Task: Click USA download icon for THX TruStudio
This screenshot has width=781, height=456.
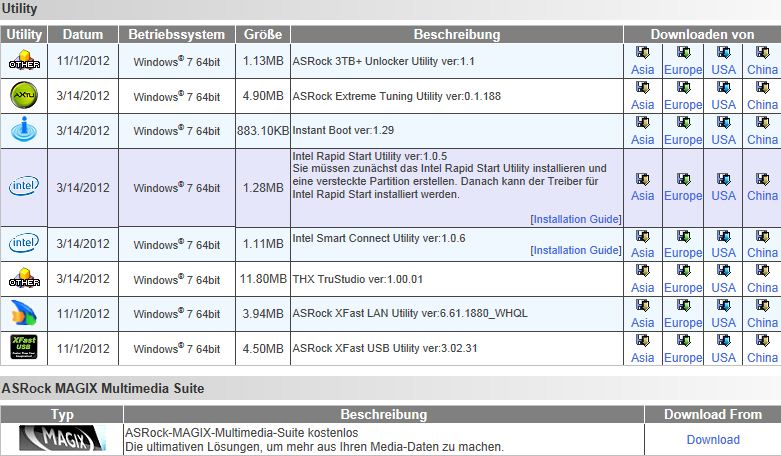Action: [723, 270]
